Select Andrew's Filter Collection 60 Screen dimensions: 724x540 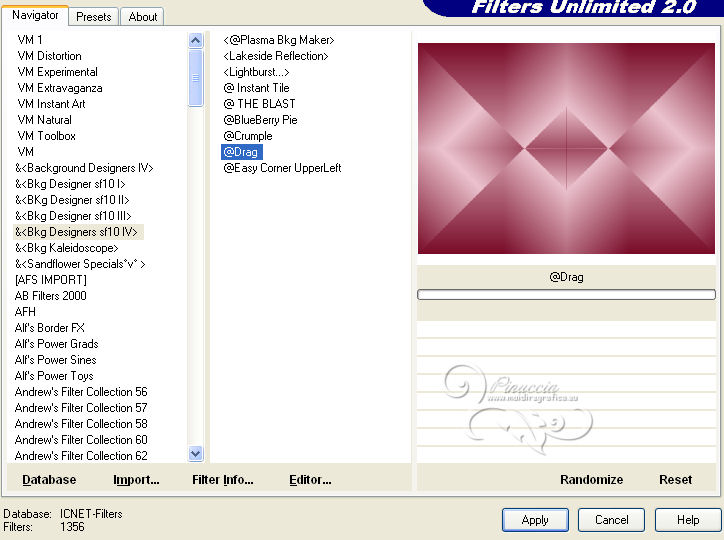tap(81, 440)
